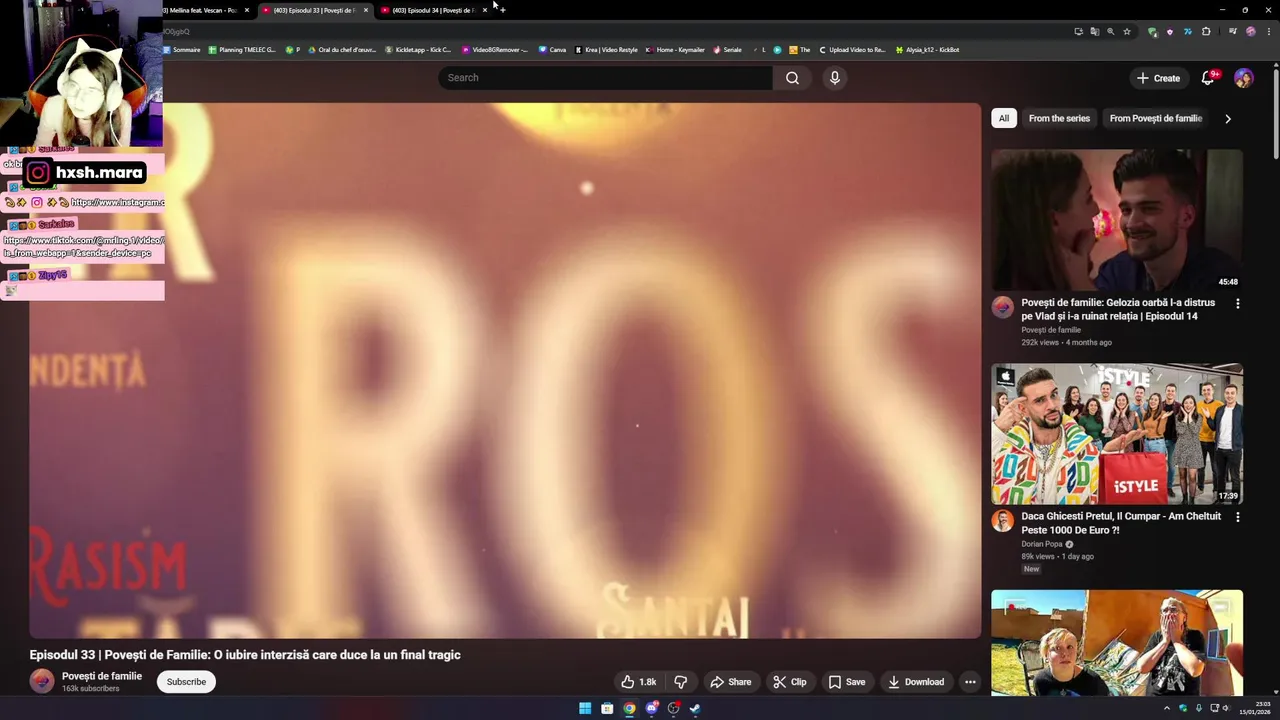Image resolution: width=1280 pixels, height=720 pixels.
Task: Click the Clip button
Action: coord(789,682)
